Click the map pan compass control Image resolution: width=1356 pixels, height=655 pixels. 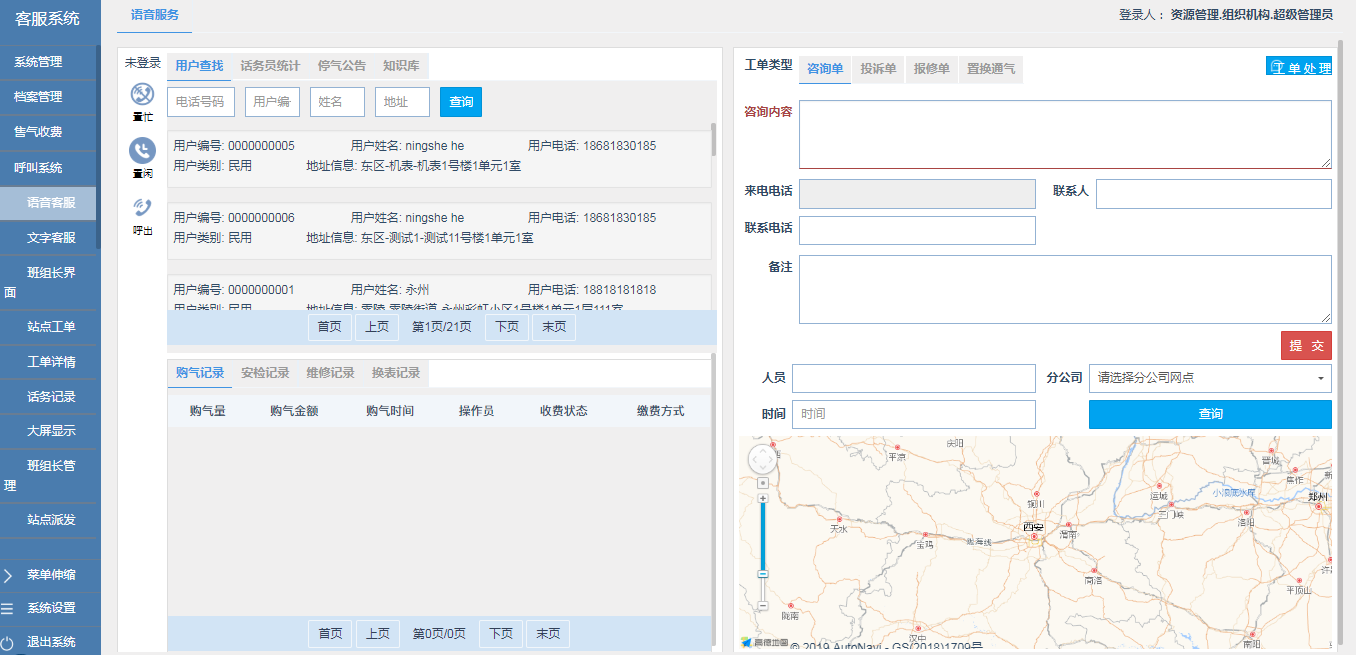click(x=762, y=460)
